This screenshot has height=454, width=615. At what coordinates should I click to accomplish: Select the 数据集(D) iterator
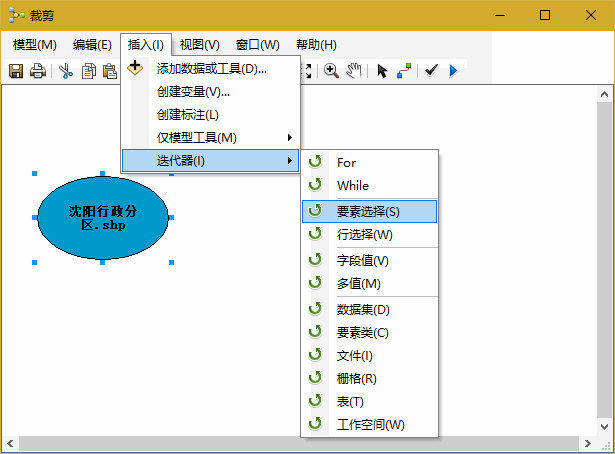[x=369, y=310]
